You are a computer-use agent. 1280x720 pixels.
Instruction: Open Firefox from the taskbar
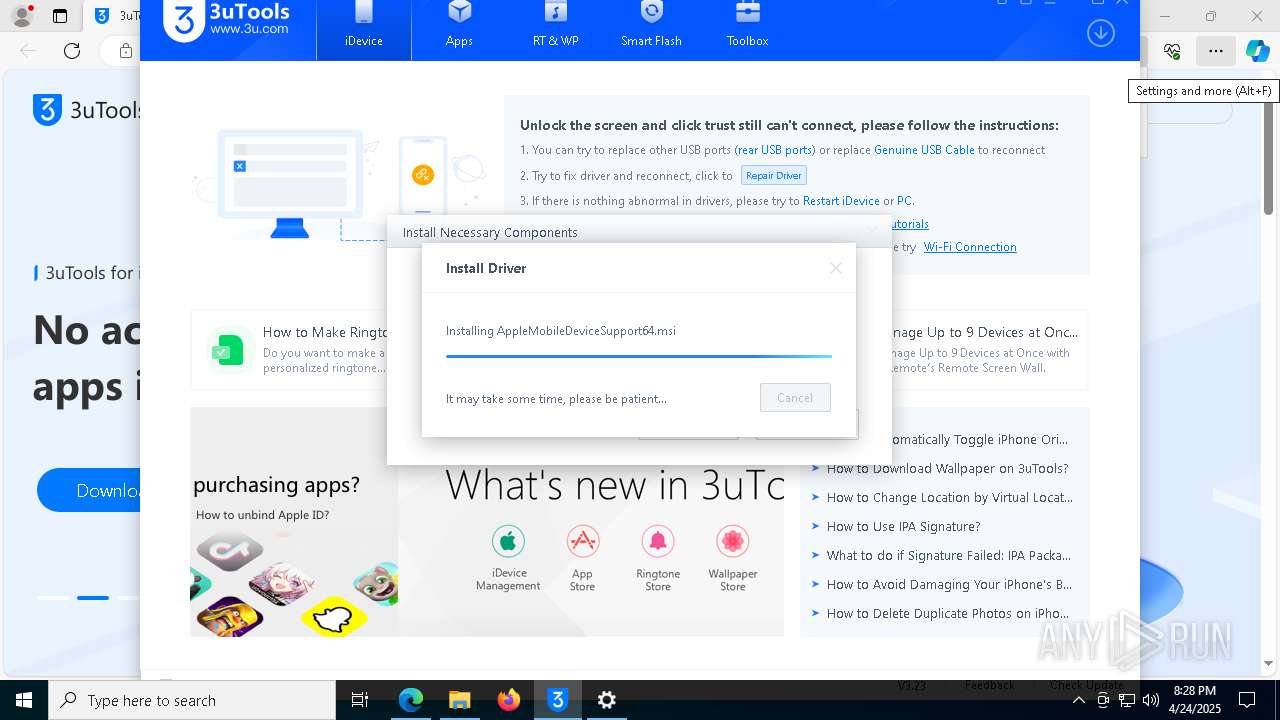point(509,700)
